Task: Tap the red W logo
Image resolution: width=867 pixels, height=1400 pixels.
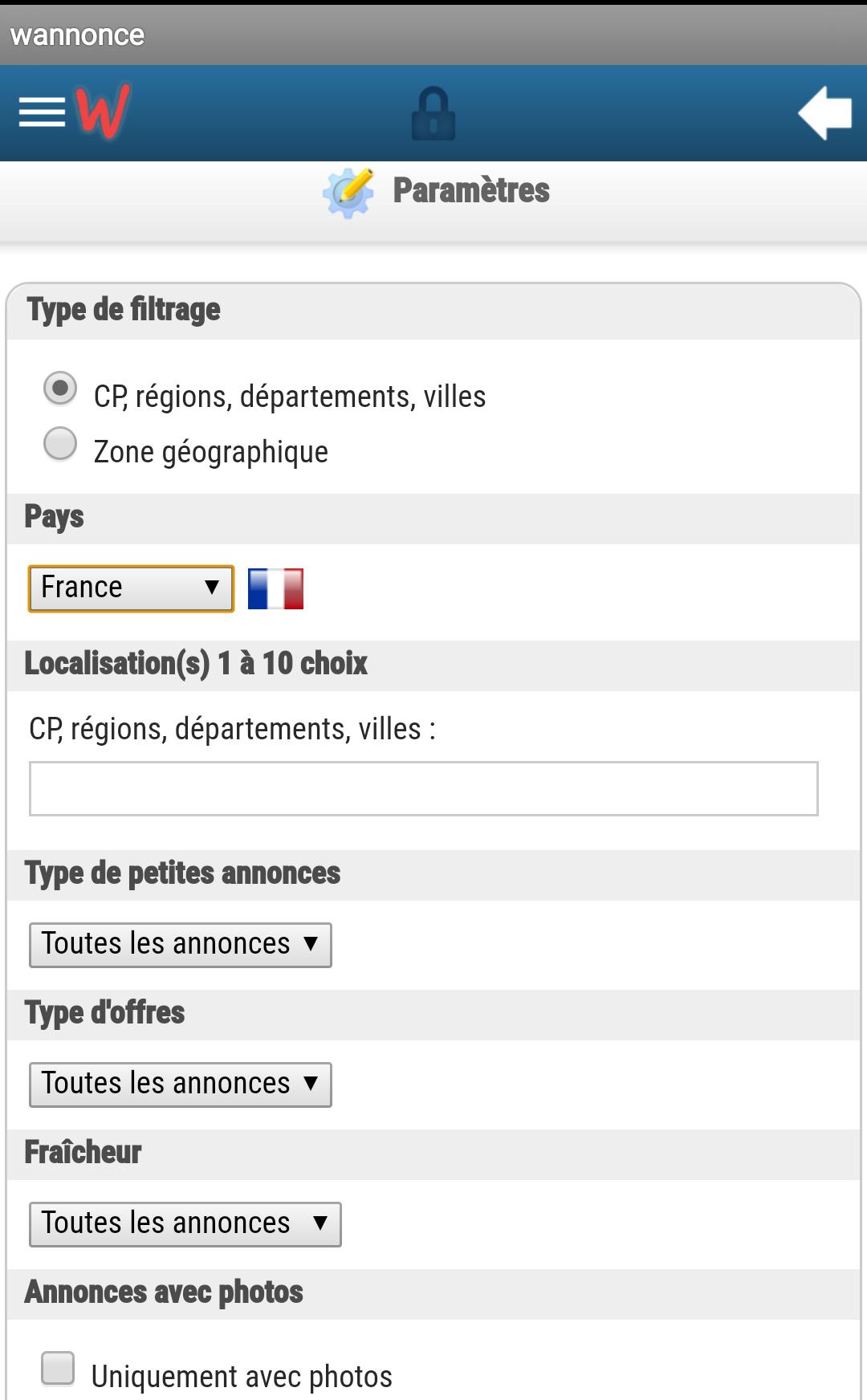Action: click(103, 111)
